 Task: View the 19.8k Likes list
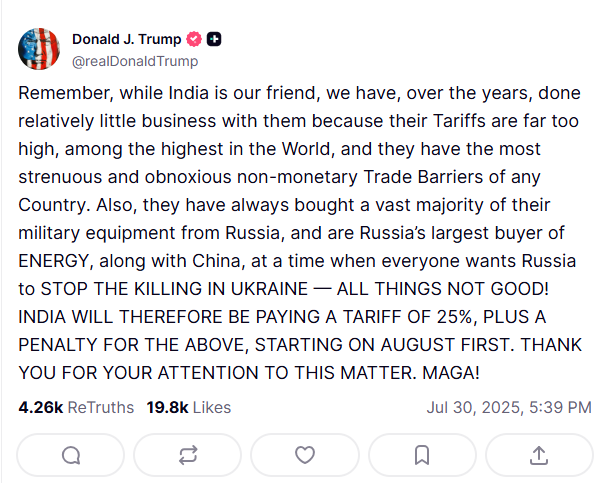(x=188, y=407)
